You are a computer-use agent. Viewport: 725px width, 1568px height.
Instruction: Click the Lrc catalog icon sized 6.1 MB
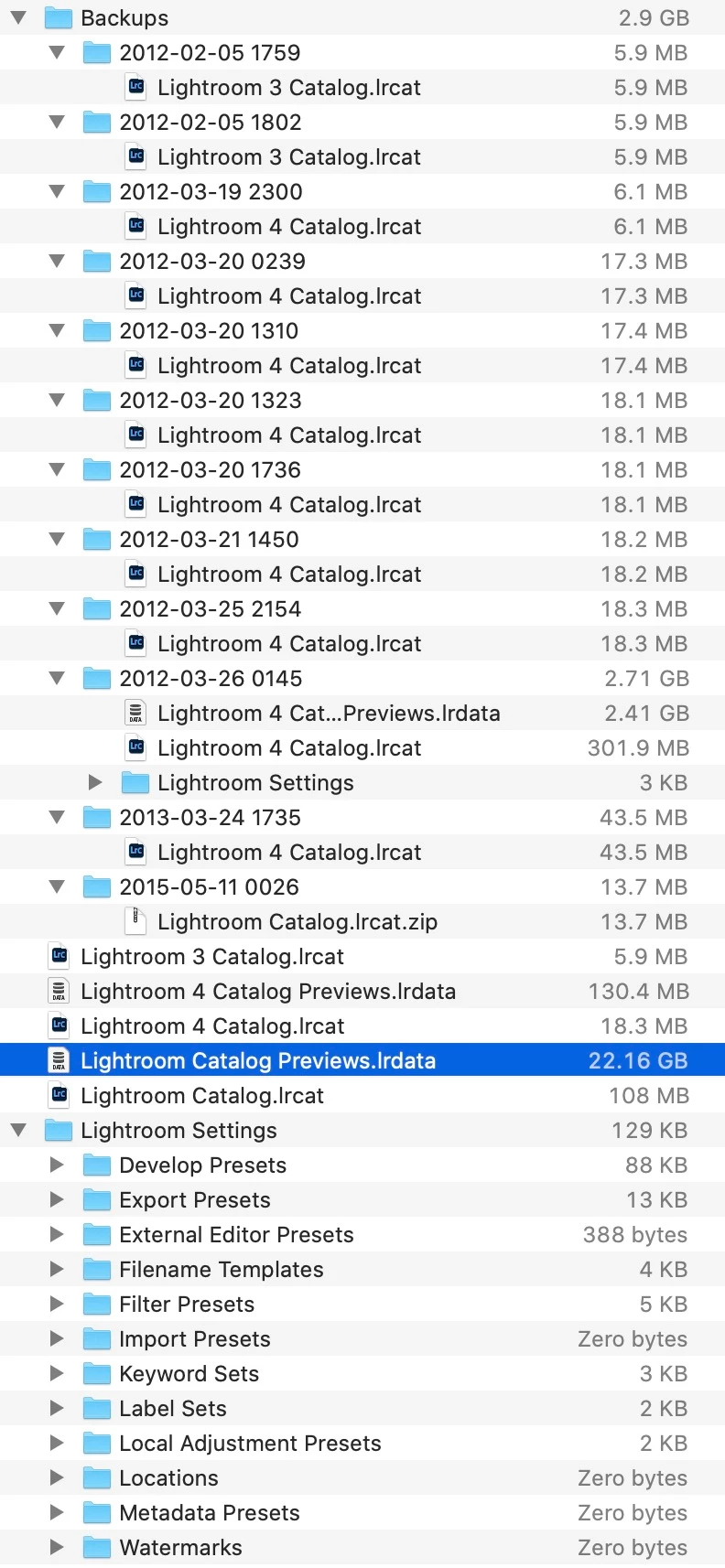pyautogui.click(x=136, y=226)
